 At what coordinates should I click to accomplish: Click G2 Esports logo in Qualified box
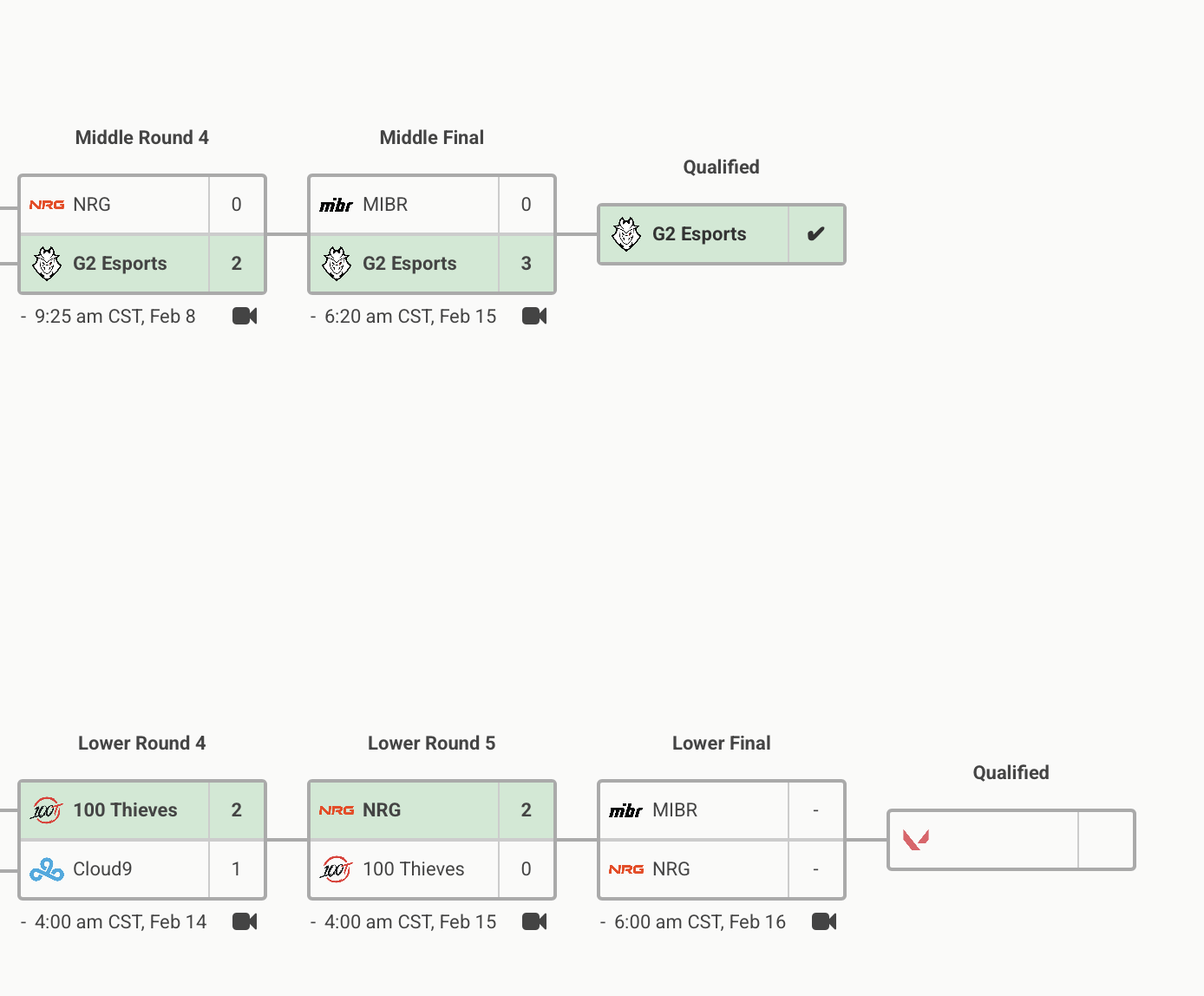(x=626, y=234)
